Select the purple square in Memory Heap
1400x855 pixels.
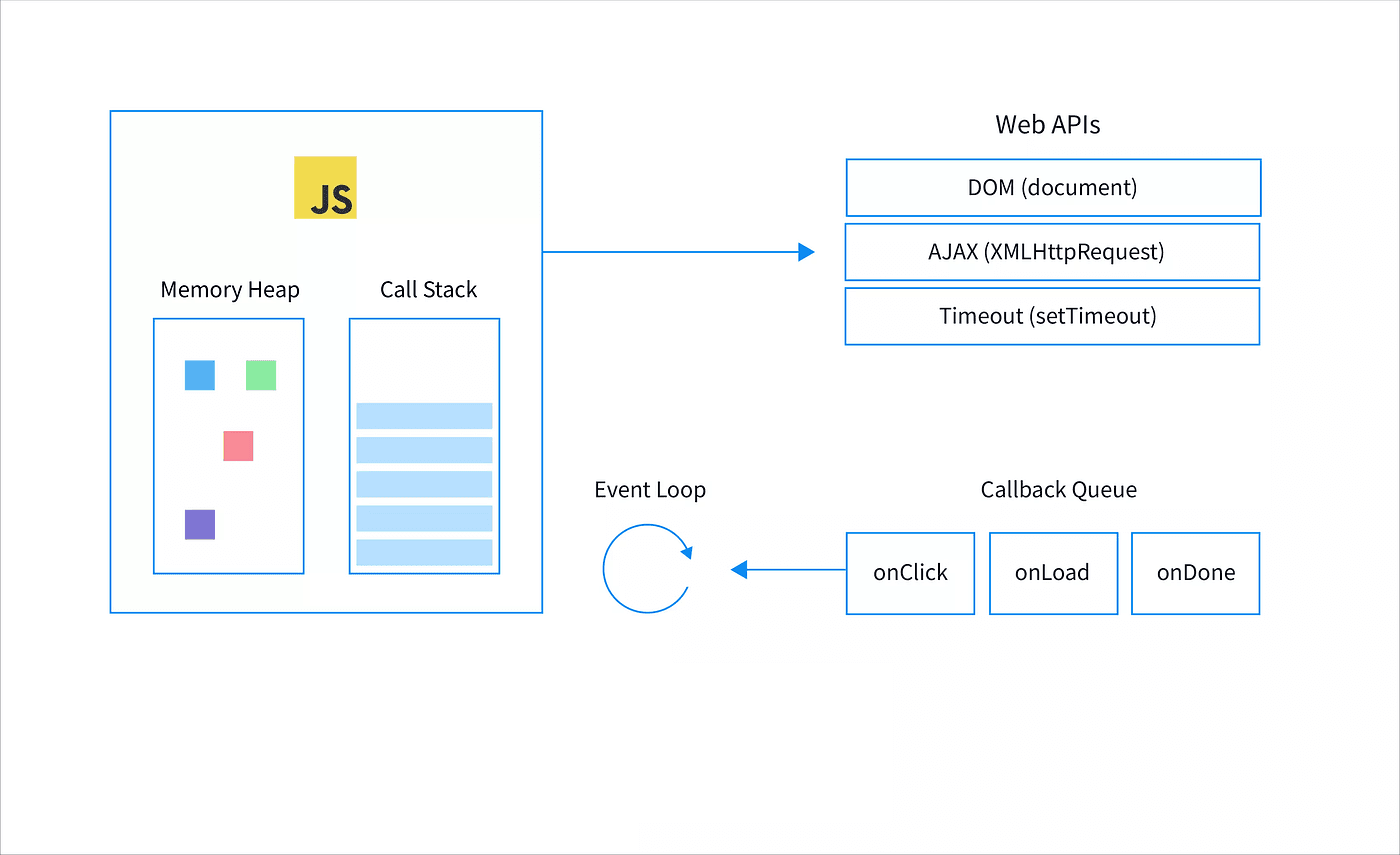click(x=200, y=524)
